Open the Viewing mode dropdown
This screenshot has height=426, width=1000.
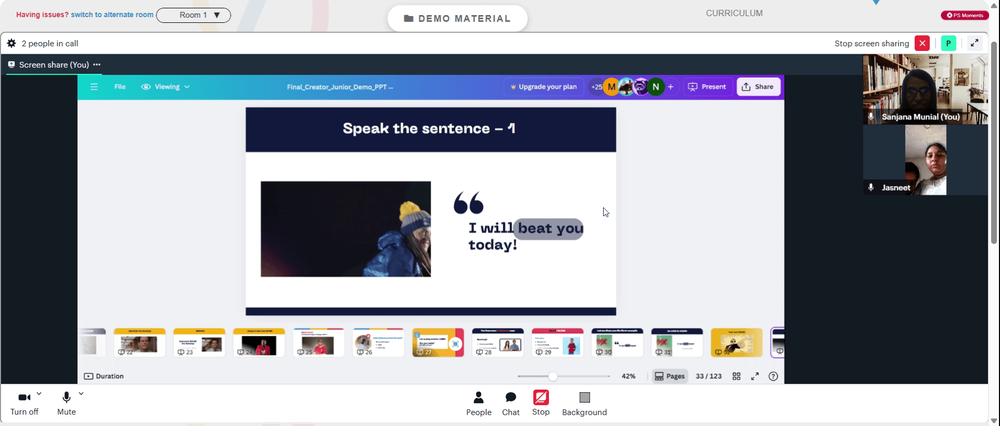(x=166, y=87)
